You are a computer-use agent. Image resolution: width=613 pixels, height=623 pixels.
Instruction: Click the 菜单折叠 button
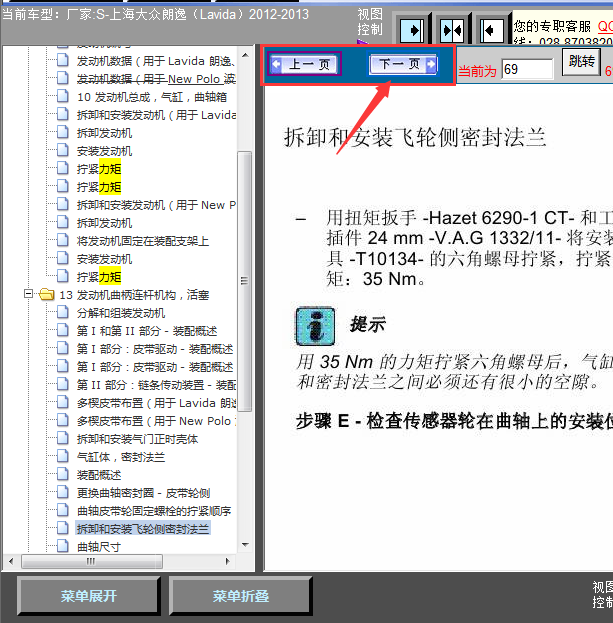coord(241,596)
